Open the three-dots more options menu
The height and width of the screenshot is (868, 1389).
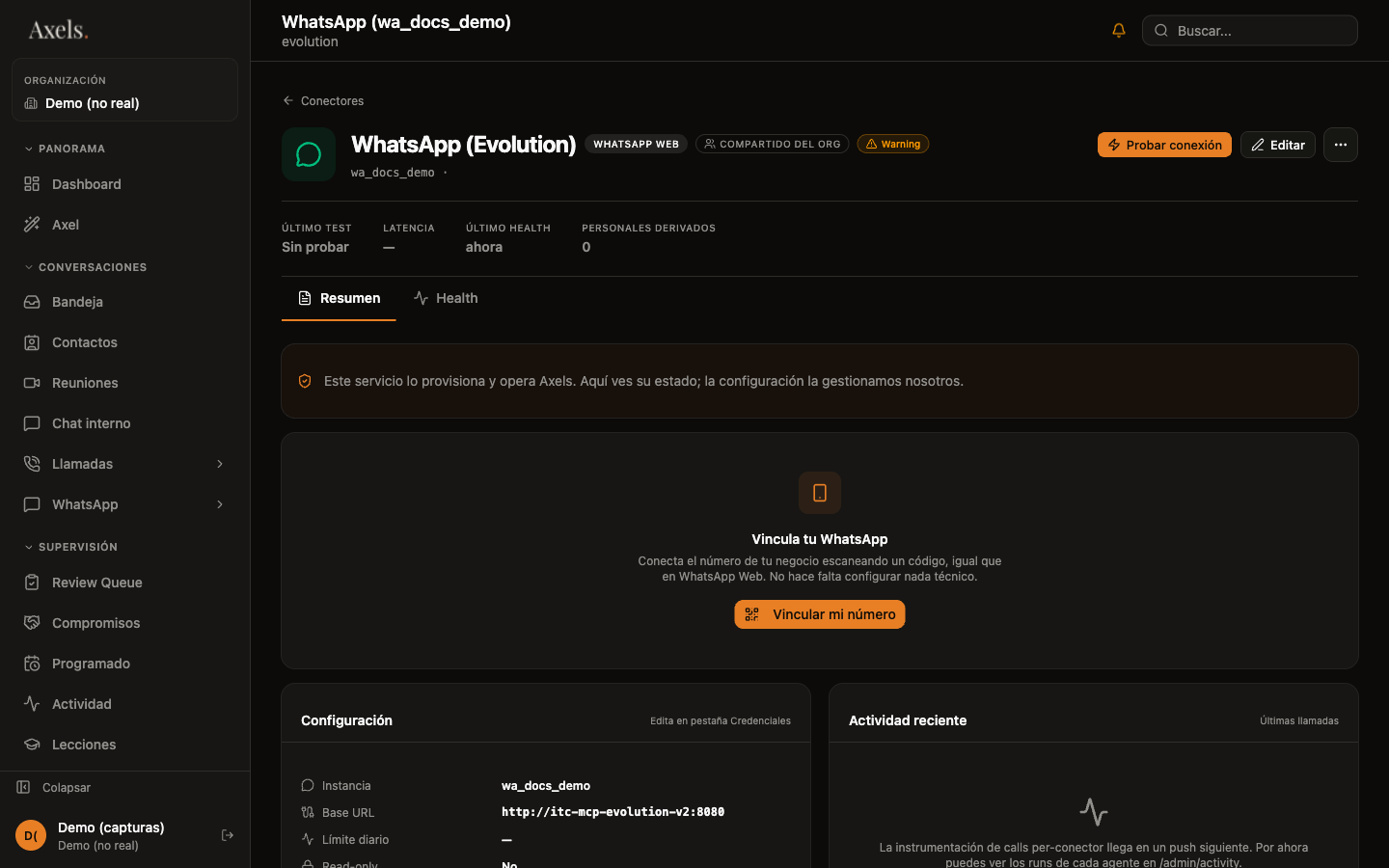pyautogui.click(x=1341, y=145)
